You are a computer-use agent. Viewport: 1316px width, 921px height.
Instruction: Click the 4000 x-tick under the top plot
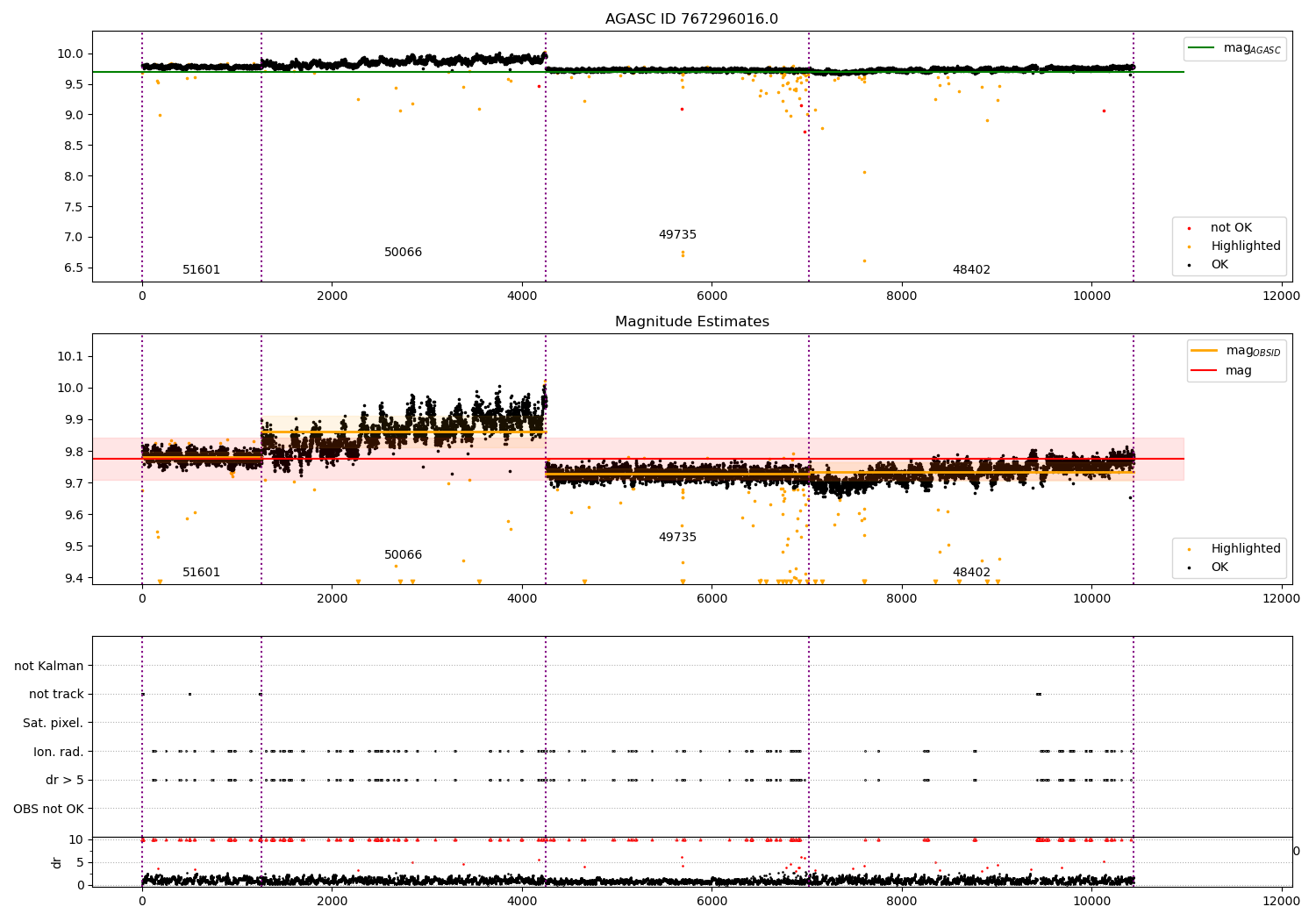click(x=521, y=296)
